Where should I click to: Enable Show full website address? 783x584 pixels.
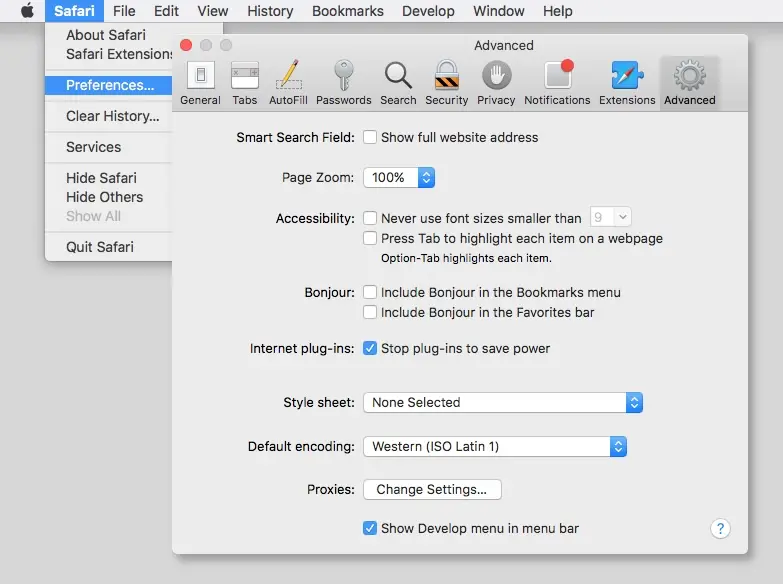pyautogui.click(x=370, y=137)
